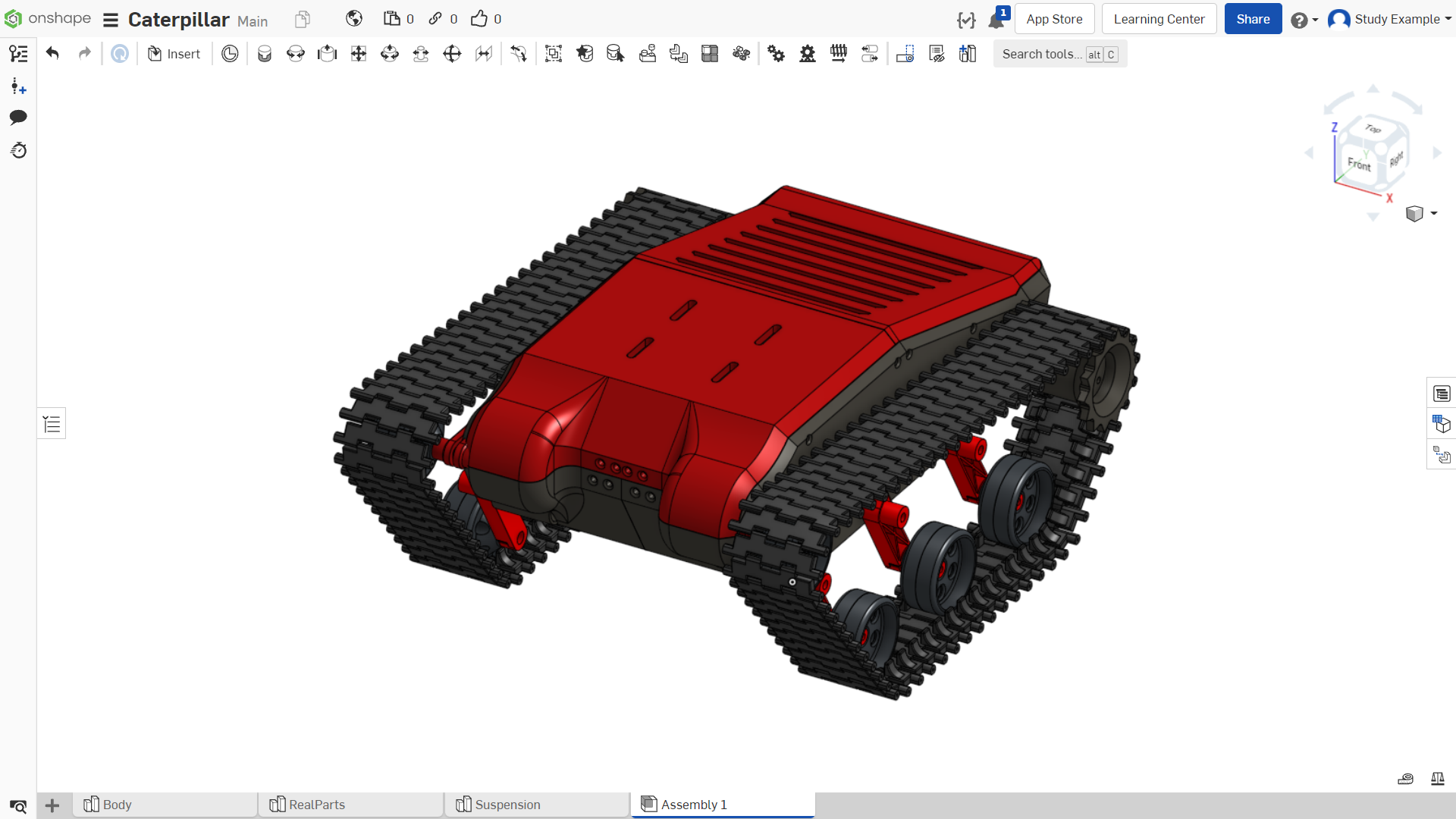Click the onshape logo
The height and width of the screenshot is (819, 1456).
(x=48, y=18)
